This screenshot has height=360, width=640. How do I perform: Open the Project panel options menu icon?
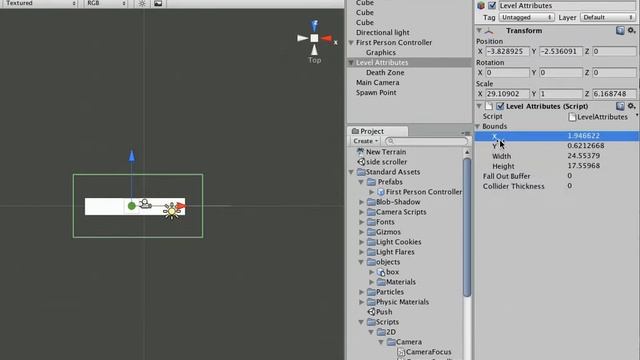[466, 133]
